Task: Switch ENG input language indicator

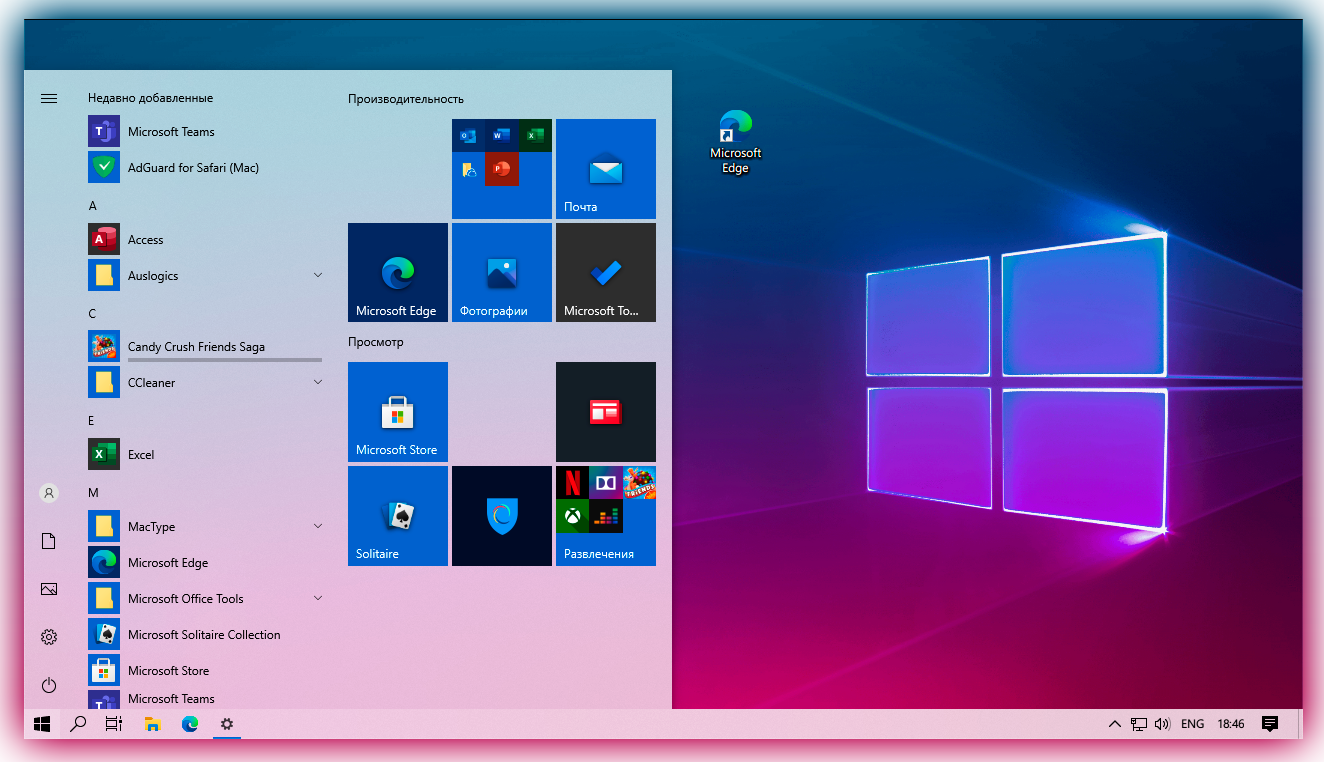Action: click(1192, 724)
